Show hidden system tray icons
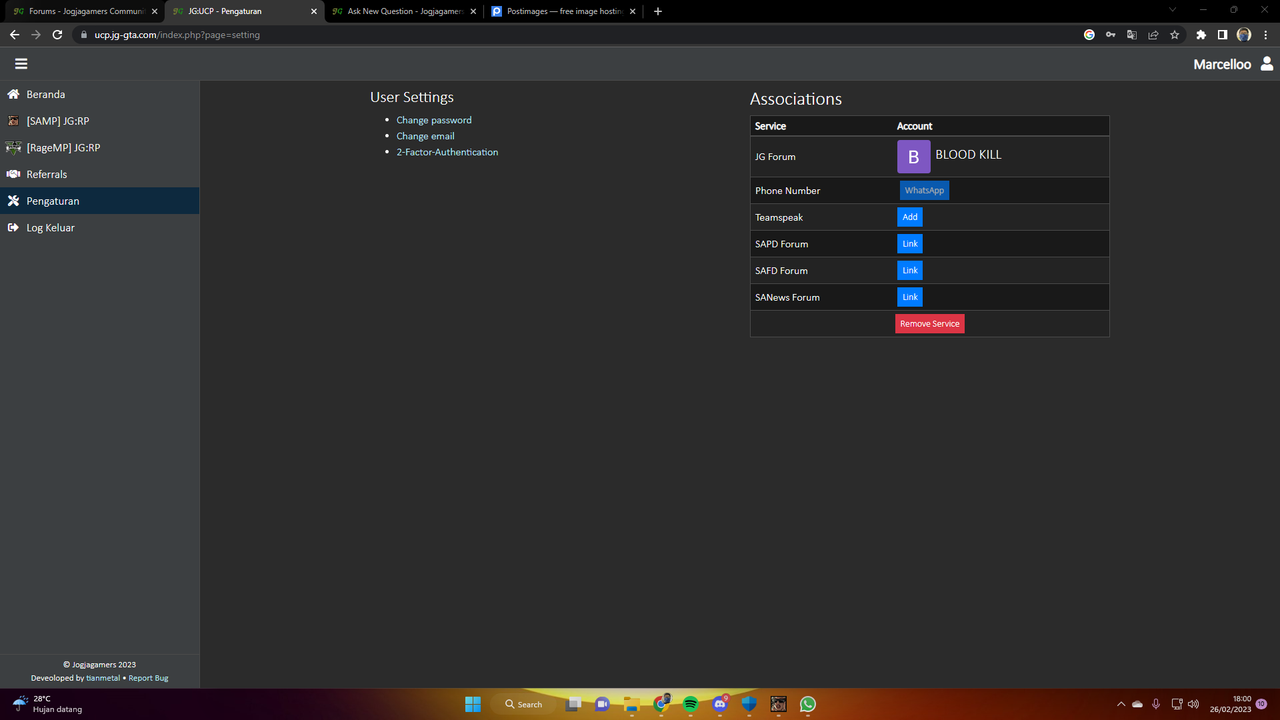 coord(1121,704)
